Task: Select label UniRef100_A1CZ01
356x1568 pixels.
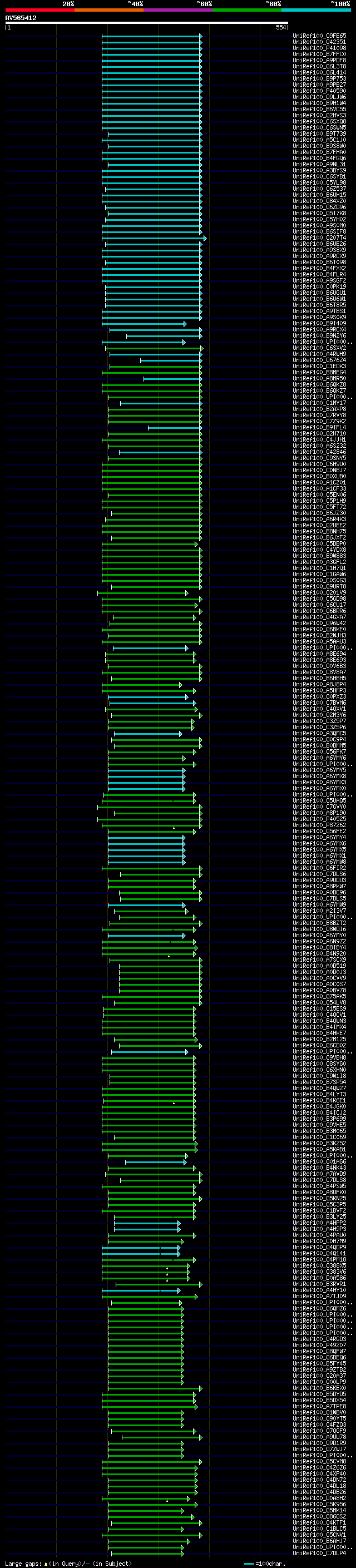Action: tap(319, 482)
